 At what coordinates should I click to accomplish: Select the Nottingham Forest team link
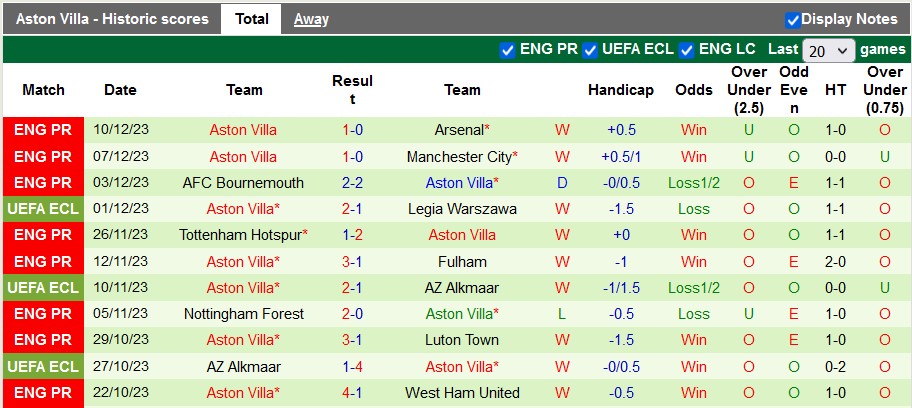coord(243,314)
